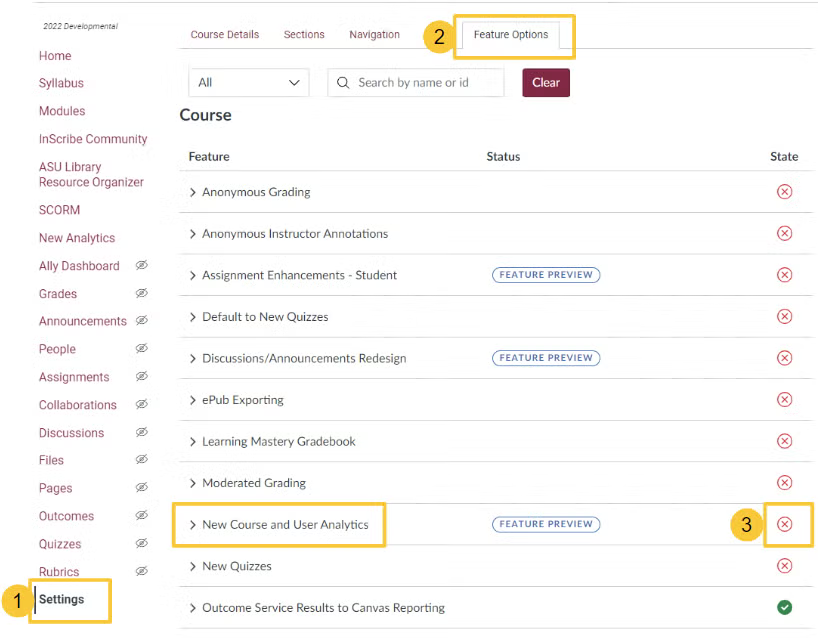Click the hidden-eye icon beside Ally Dashboard

(141, 265)
